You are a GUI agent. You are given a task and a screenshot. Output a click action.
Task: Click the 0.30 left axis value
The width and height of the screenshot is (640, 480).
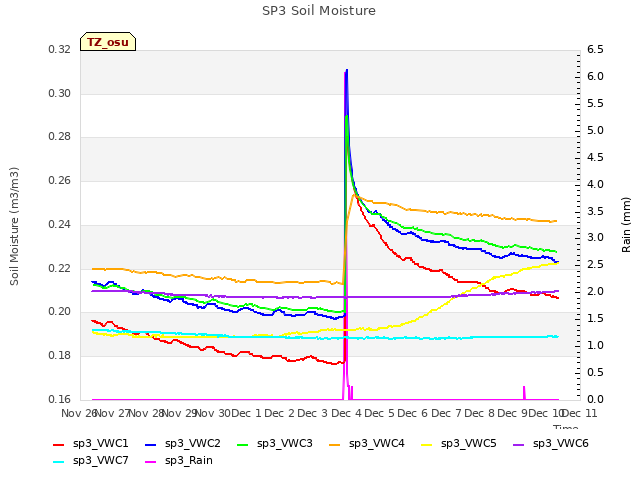(x=60, y=93)
